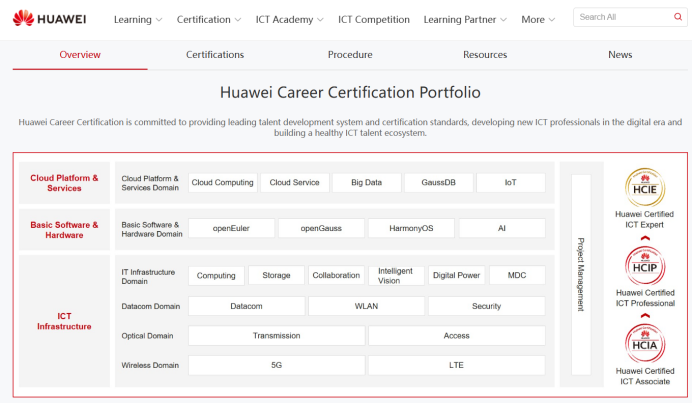This screenshot has height=403, width=692.
Task: Click the Cloud Platform & Services category
Action: coord(64,183)
